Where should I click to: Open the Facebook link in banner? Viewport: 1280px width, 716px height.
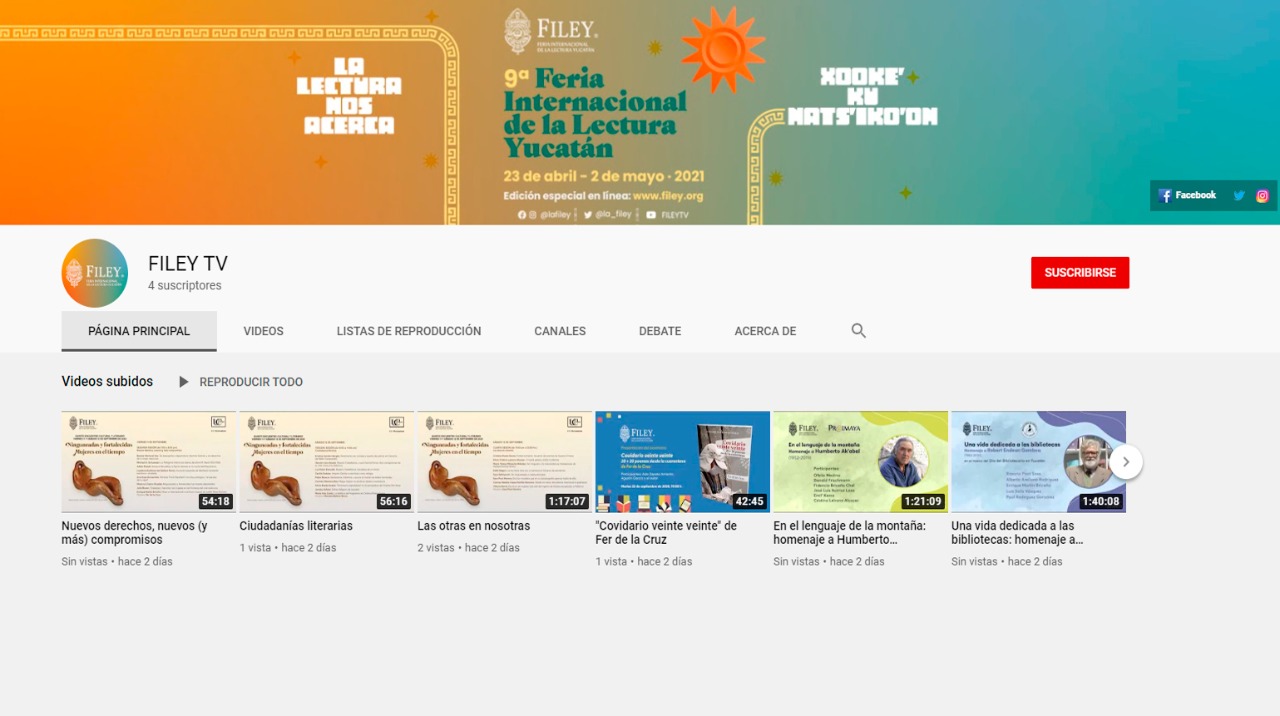coord(1187,196)
